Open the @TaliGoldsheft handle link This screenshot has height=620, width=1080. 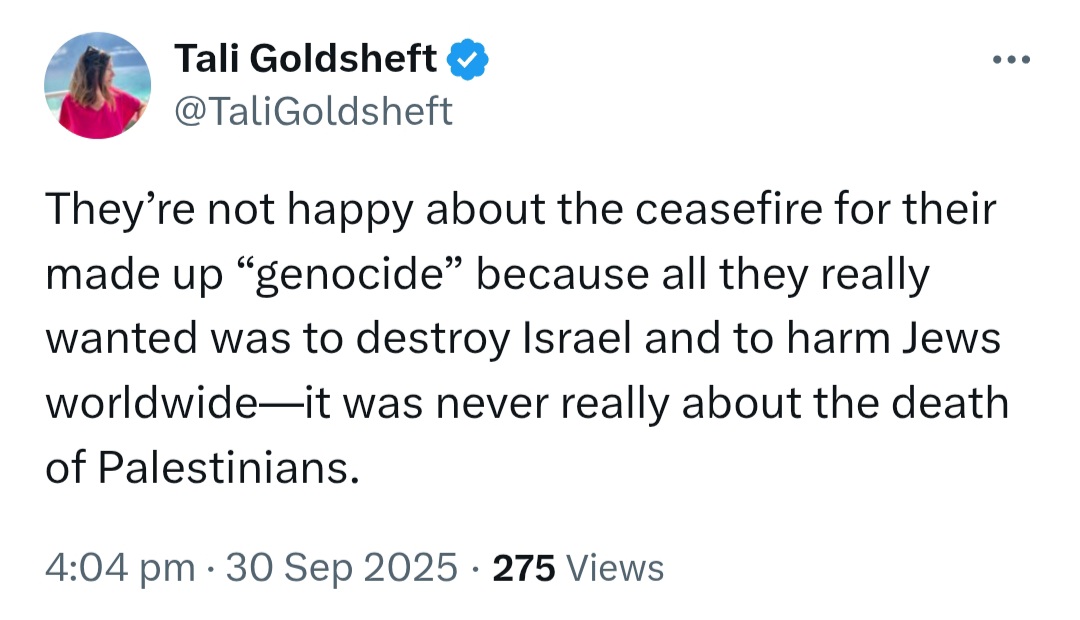pos(313,112)
